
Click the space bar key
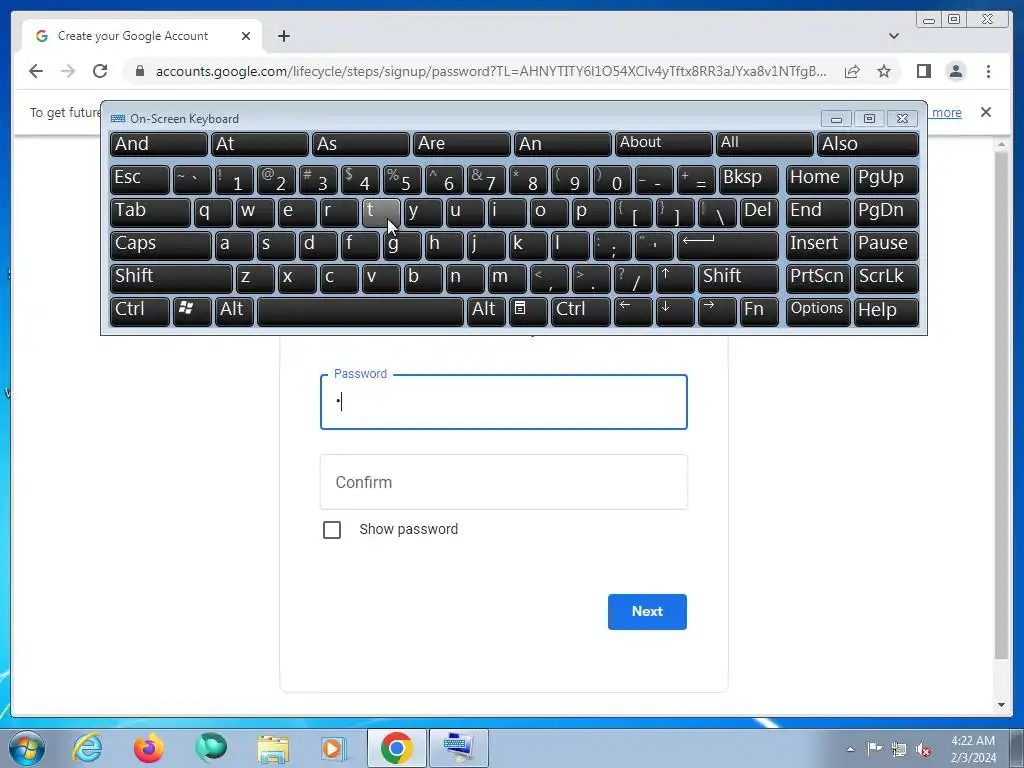(x=360, y=311)
